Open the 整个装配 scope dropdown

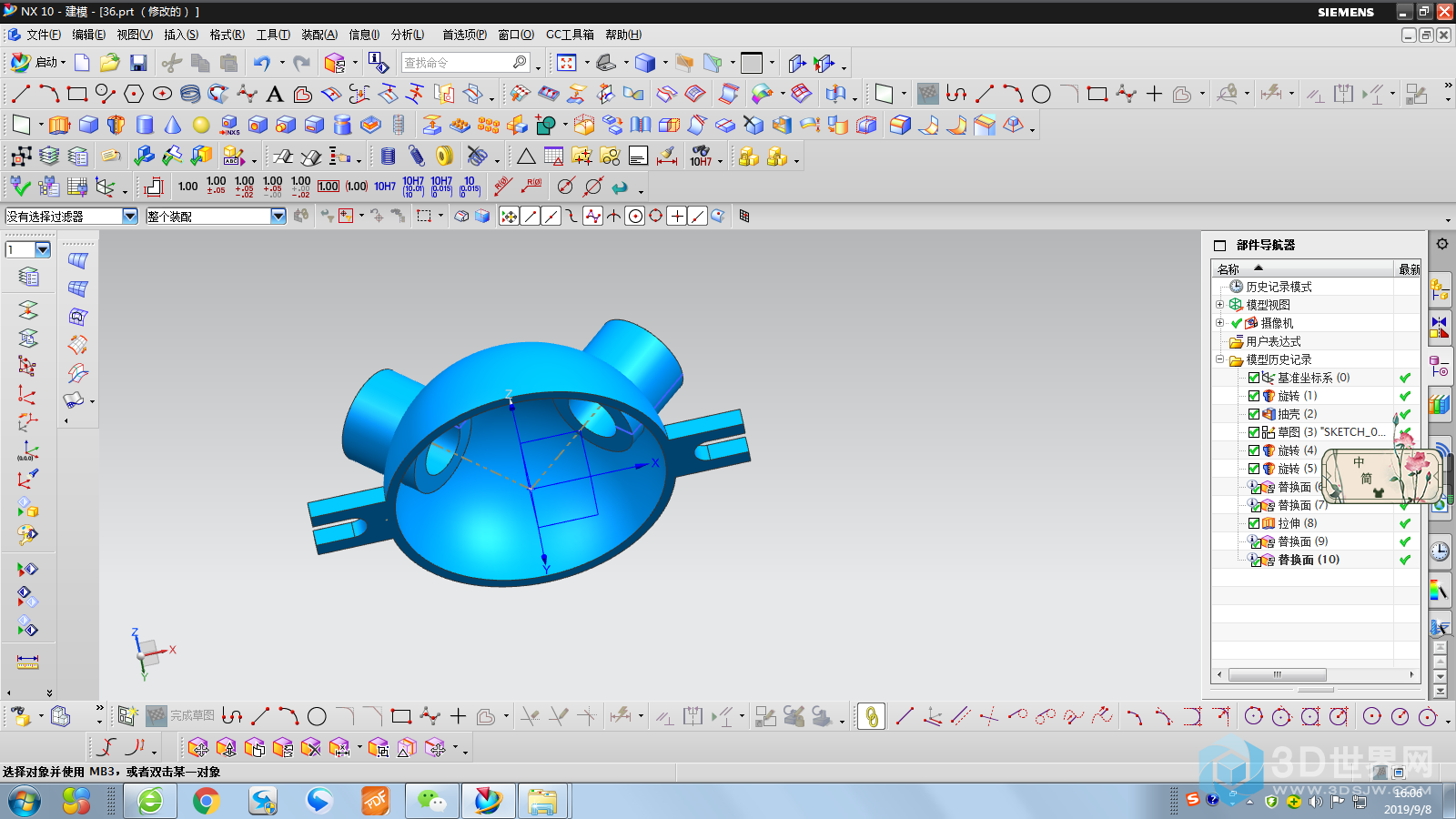point(278,216)
